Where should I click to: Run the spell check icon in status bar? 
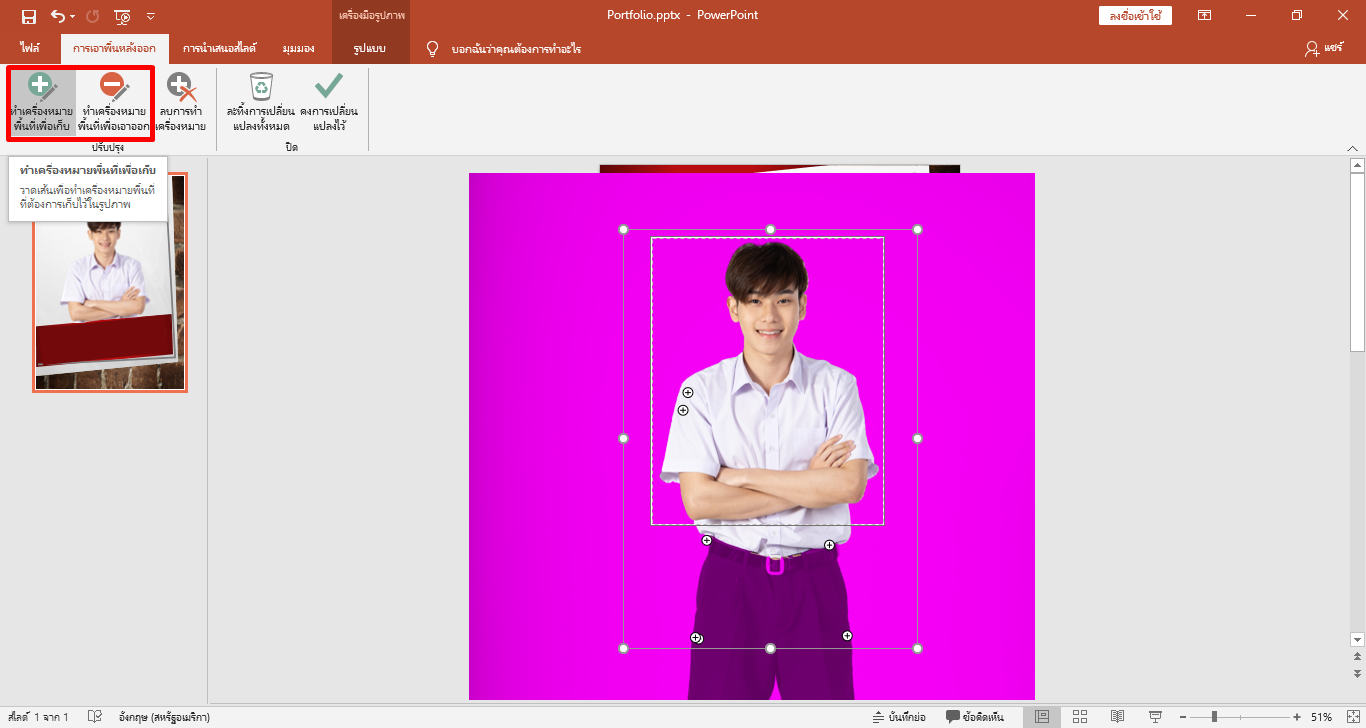[95, 717]
